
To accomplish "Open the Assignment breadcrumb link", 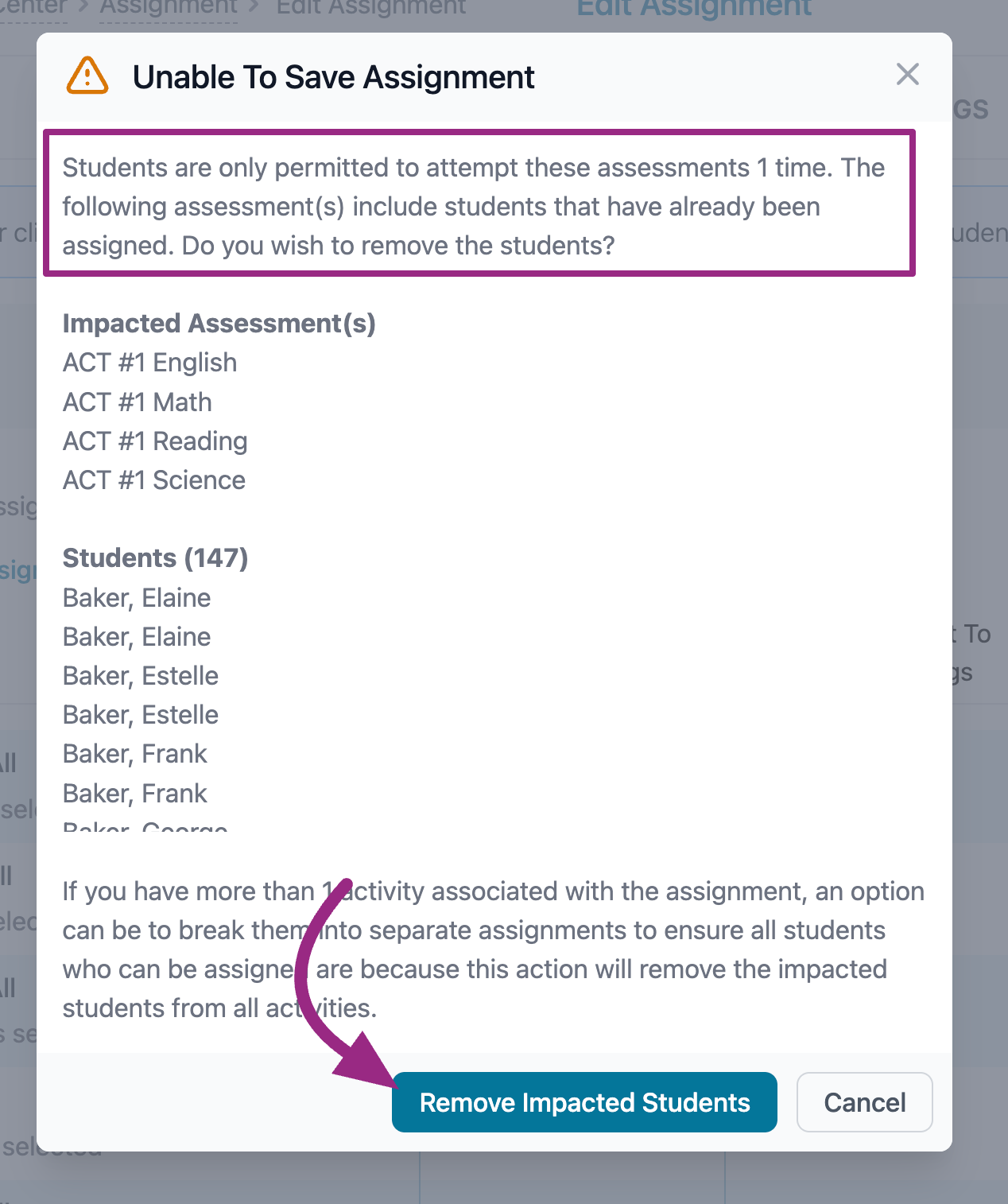I will tap(169, 9).
